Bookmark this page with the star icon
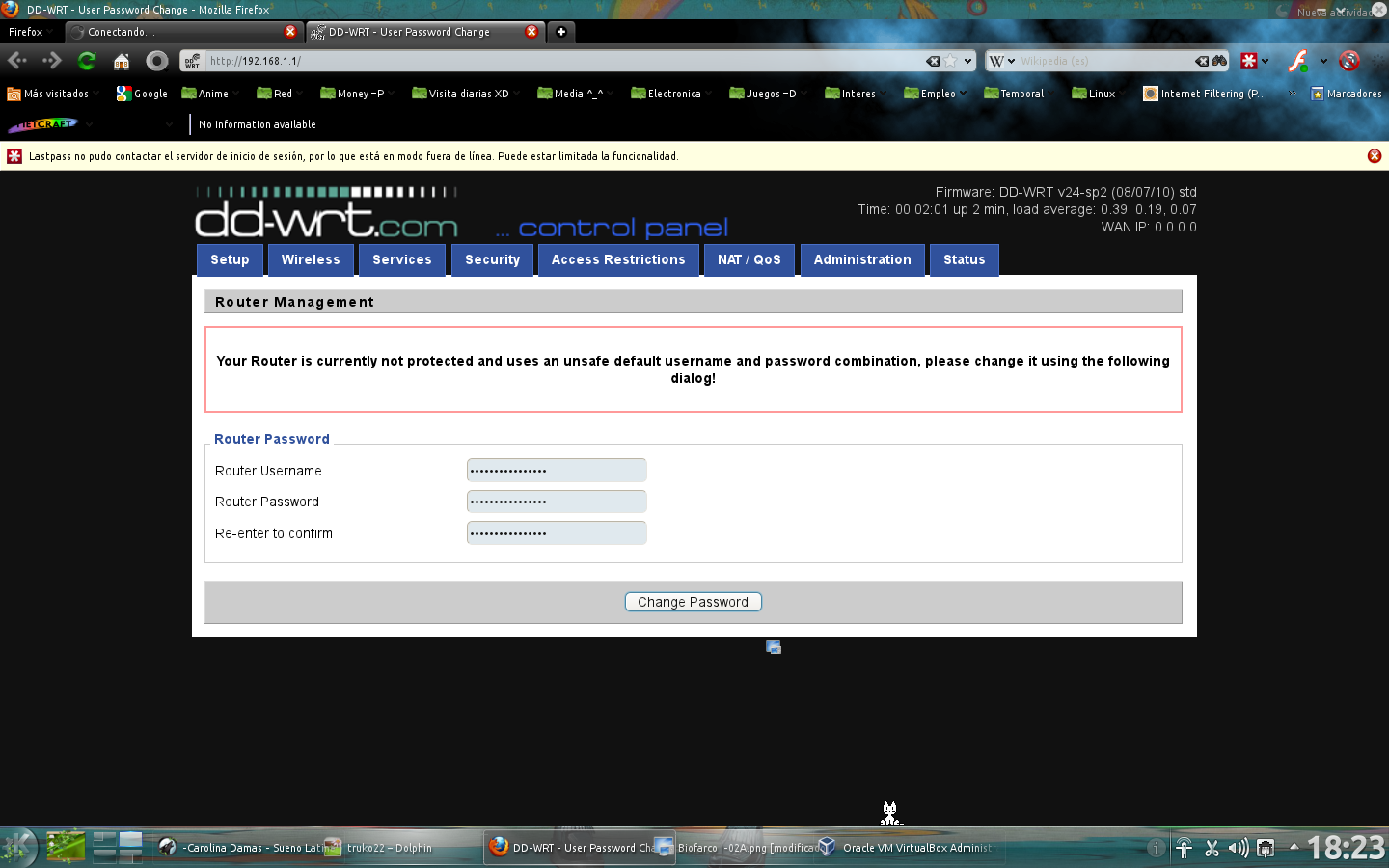Viewport: 1389px width, 868px height. 950,60
